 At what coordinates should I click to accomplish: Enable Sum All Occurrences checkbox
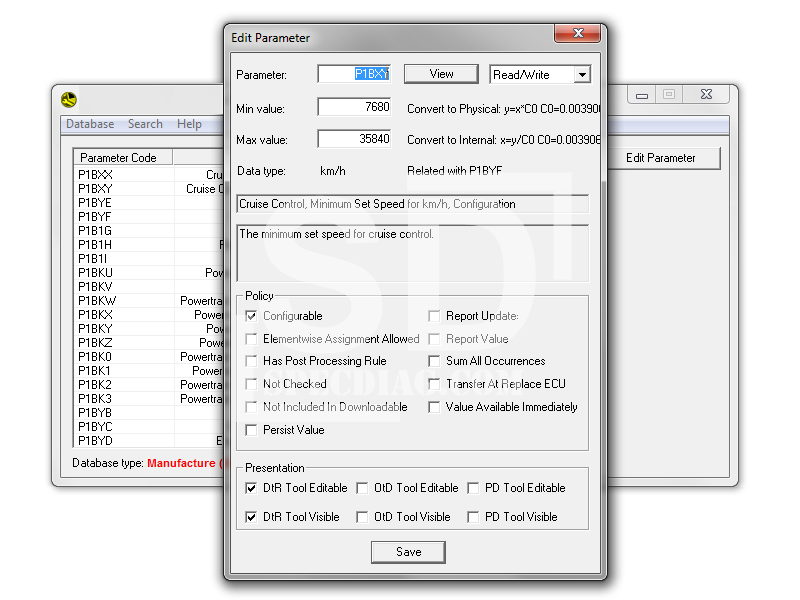point(435,361)
